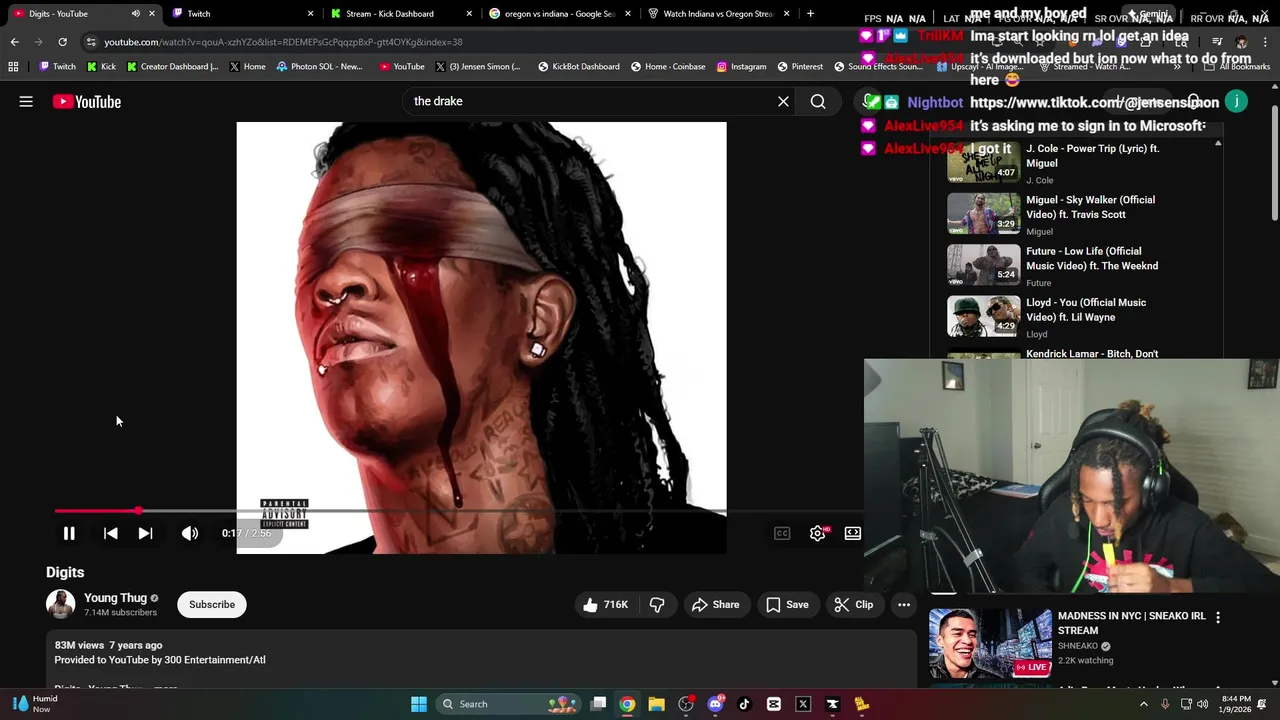Open player settings gear
Image resolution: width=1280 pixels, height=720 pixels.
coord(818,533)
